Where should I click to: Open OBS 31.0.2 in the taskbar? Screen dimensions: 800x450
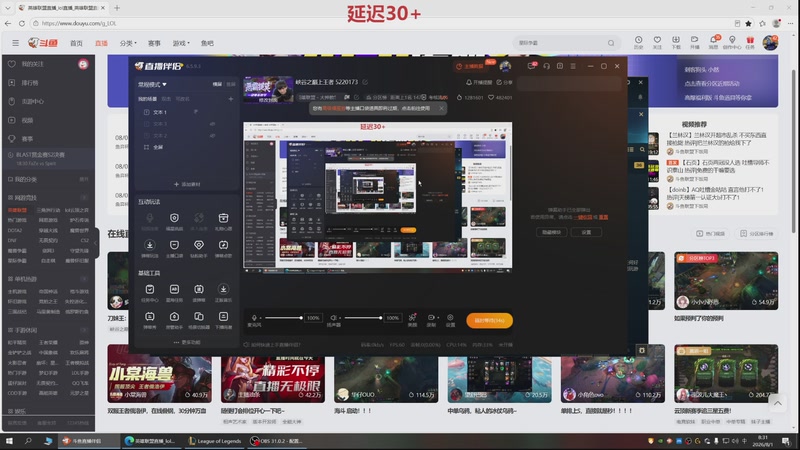pos(278,441)
